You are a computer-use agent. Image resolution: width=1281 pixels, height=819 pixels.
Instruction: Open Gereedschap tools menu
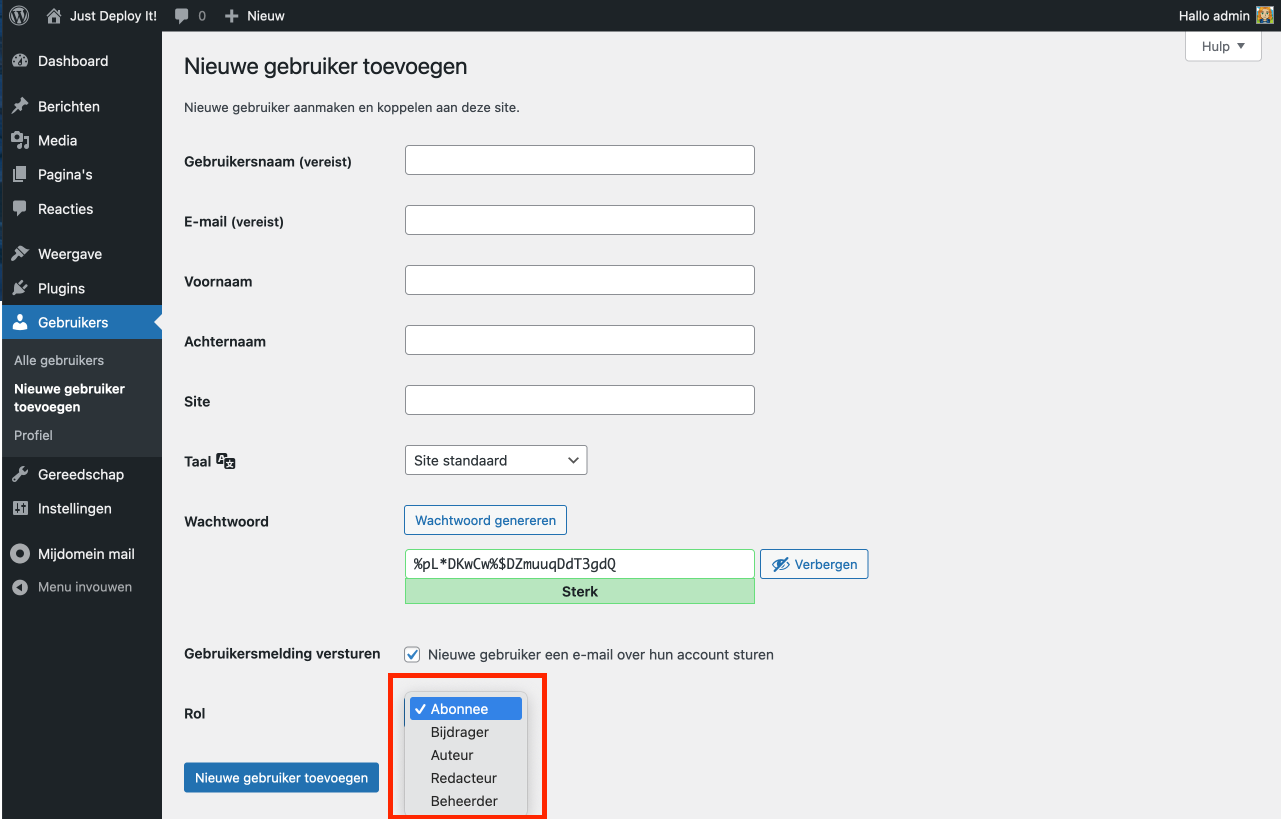point(80,474)
